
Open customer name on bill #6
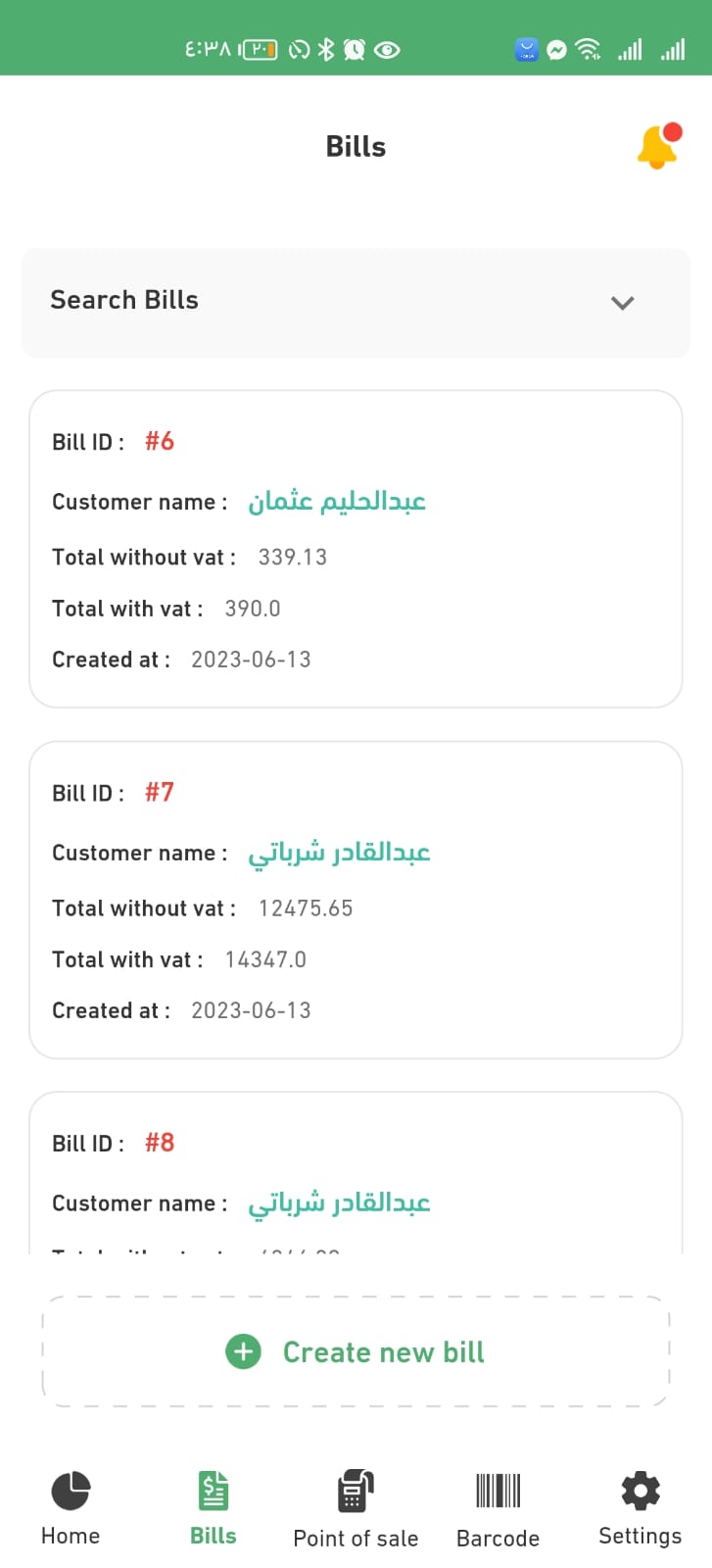337,502
